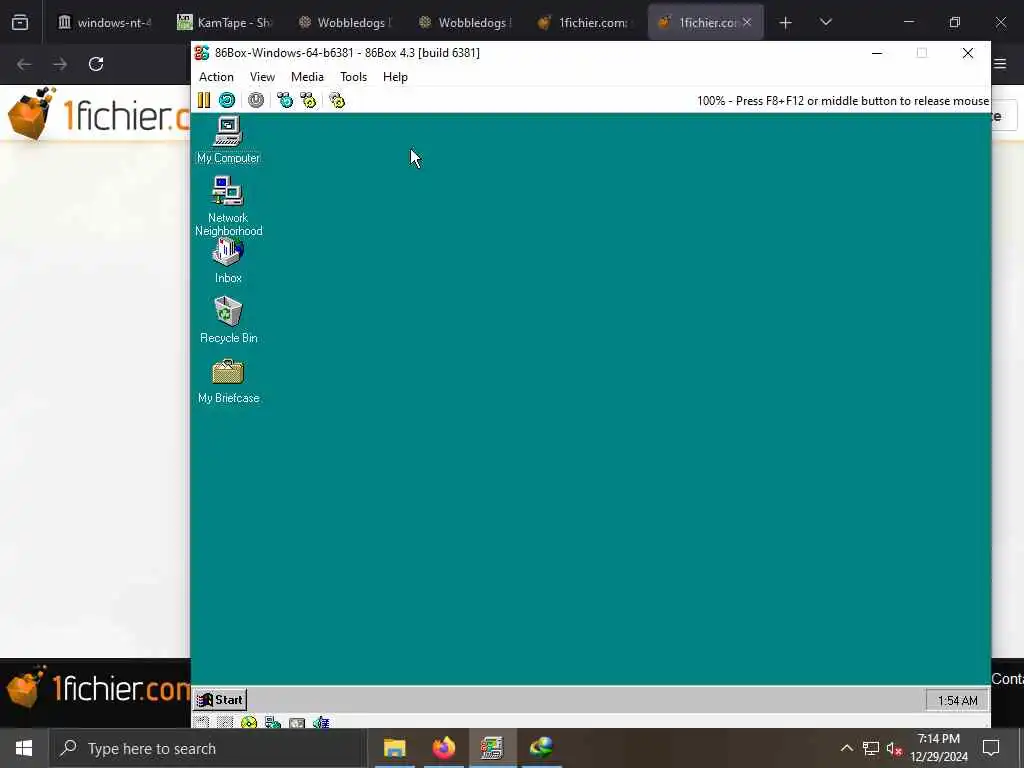Viewport: 1024px width, 768px height.
Task: Open the Action menu in 86Box
Action: coord(216,76)
